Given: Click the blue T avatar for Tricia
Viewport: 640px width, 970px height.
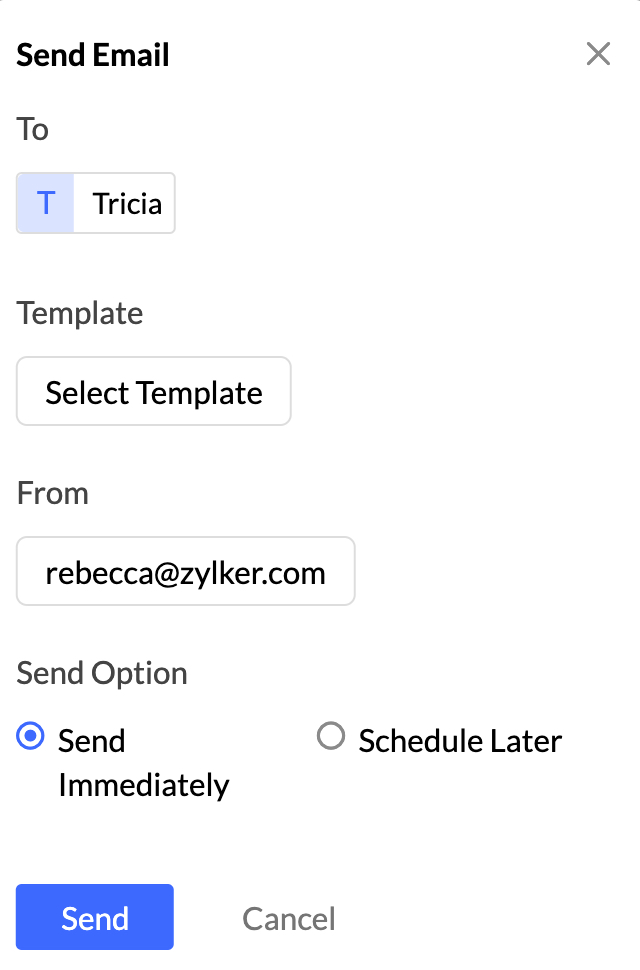Looking at the screenshot, I should [x=46, y=203].
